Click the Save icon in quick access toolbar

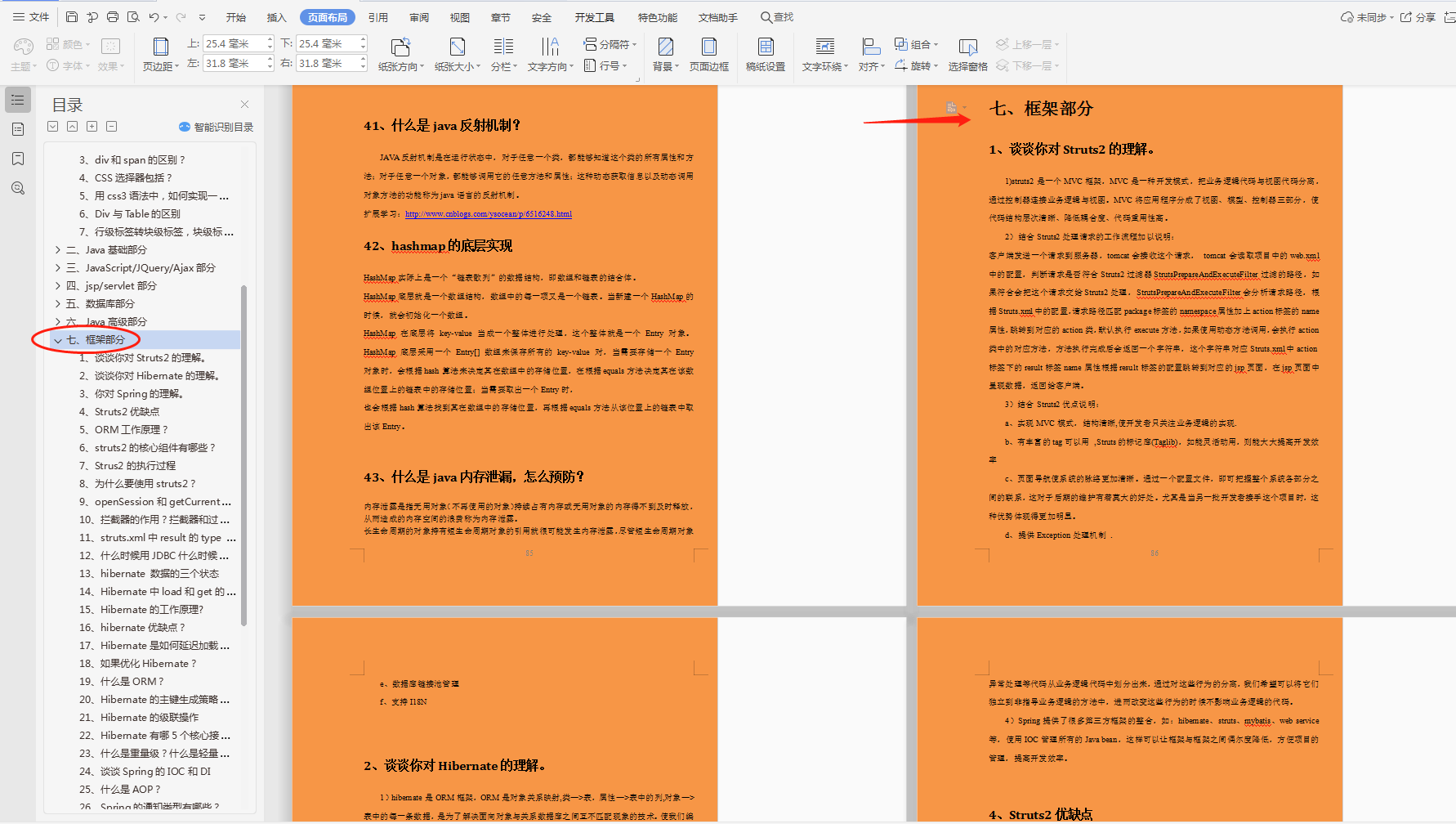tap(72, 17)
